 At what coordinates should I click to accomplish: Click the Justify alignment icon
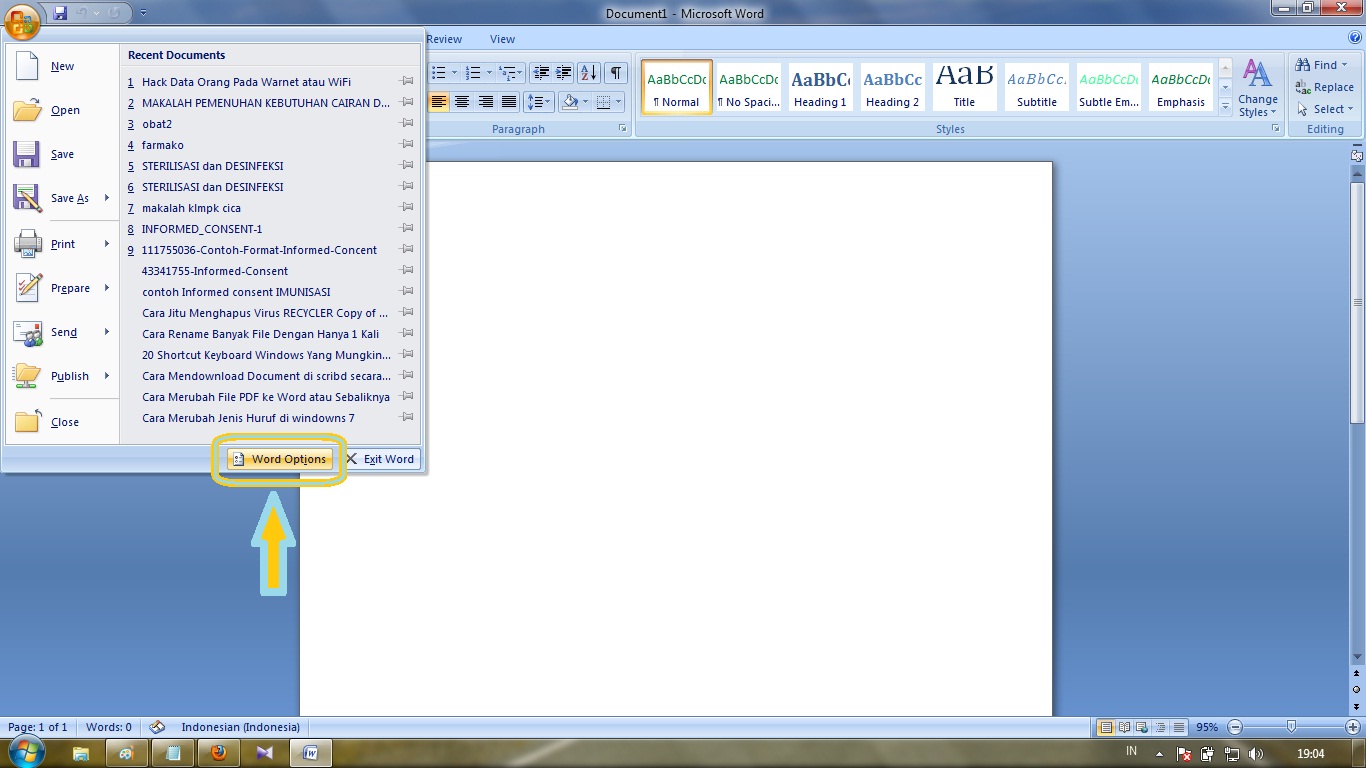(509, 102)
